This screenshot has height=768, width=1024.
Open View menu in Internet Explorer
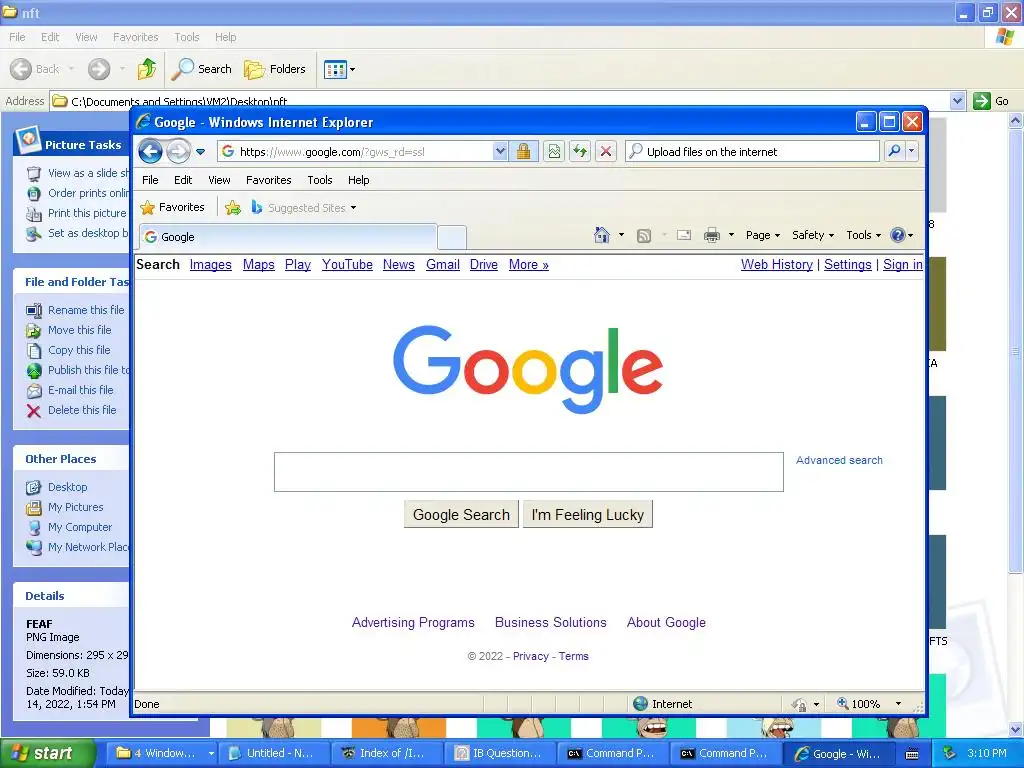[219, 180]
